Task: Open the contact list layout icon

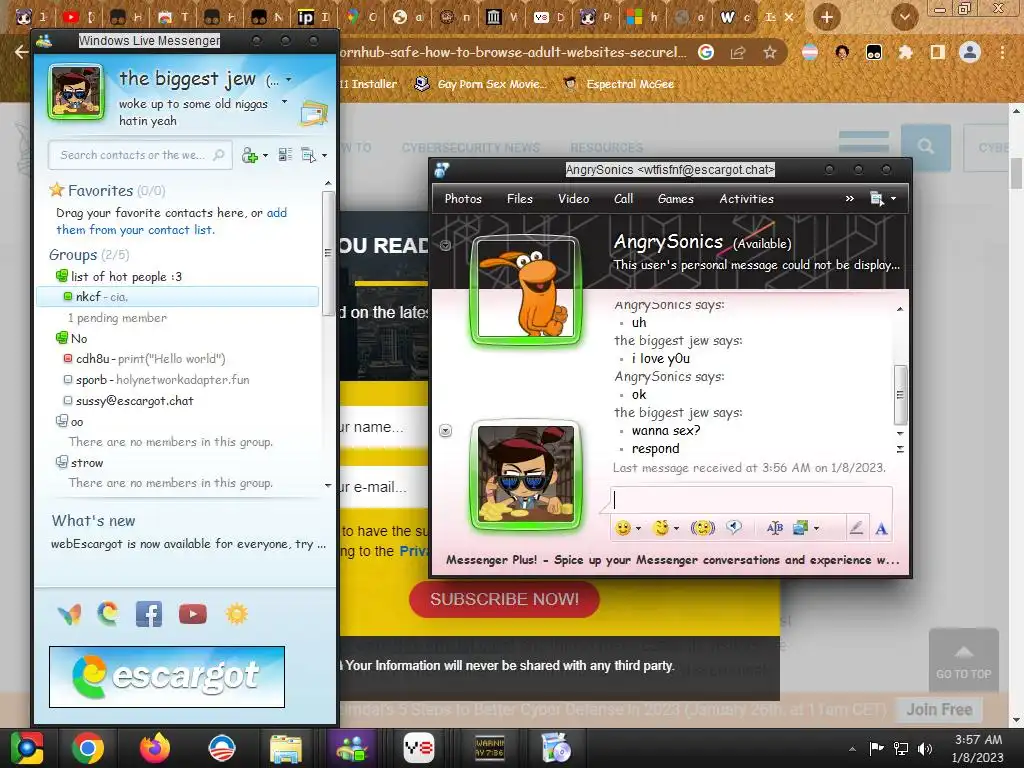Action: 285,155
